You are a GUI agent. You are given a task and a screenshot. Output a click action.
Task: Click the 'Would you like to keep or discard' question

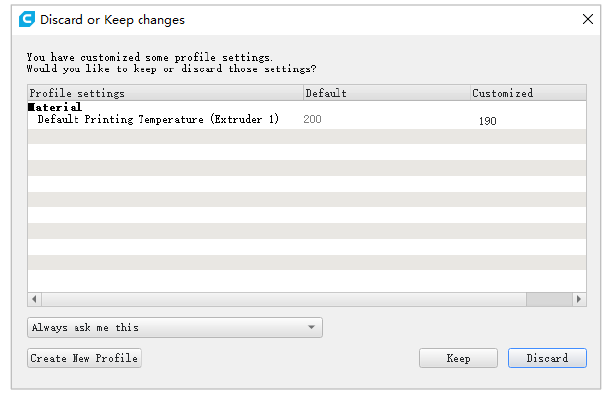171,69
